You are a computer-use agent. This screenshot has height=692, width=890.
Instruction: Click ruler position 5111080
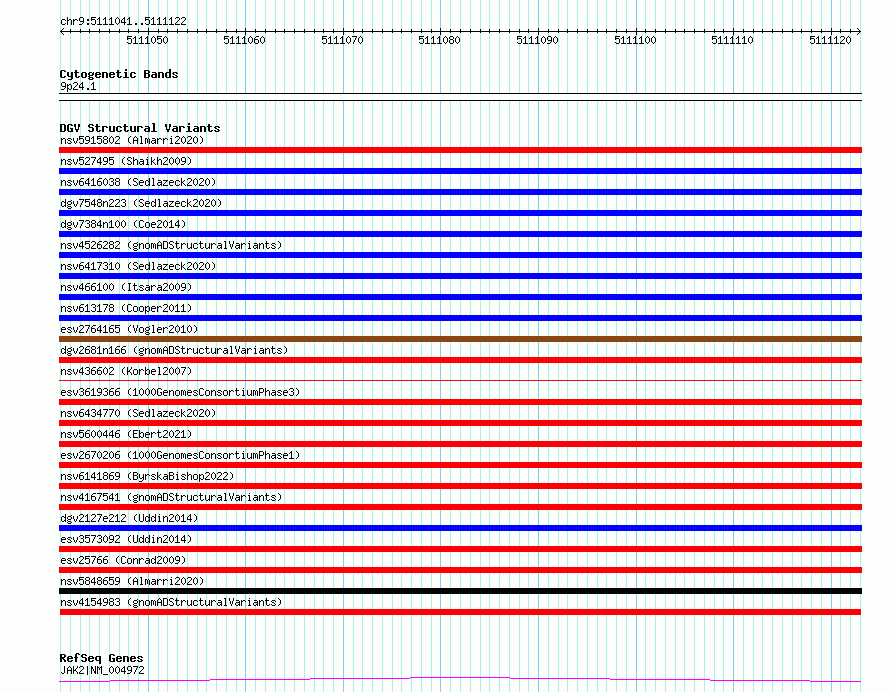click(439, 40)
